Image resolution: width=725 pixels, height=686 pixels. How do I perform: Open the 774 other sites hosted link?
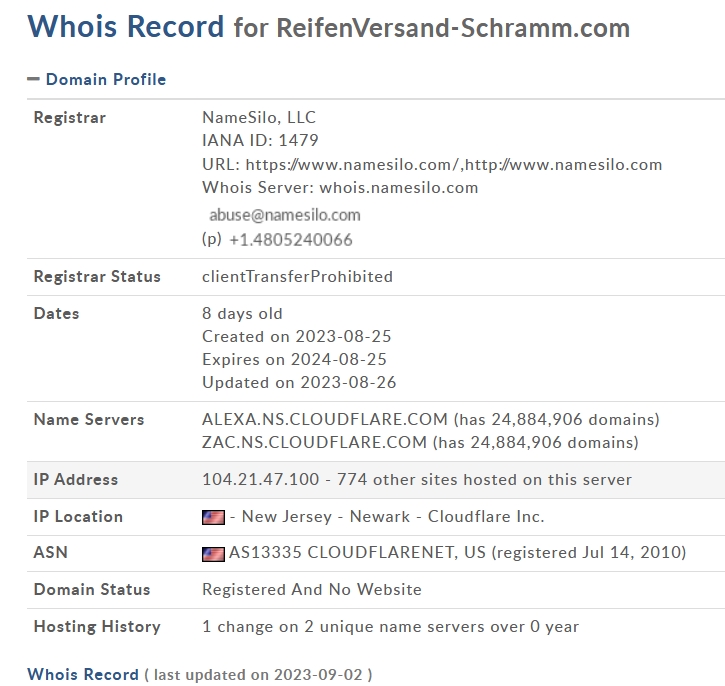click(484, 479)
